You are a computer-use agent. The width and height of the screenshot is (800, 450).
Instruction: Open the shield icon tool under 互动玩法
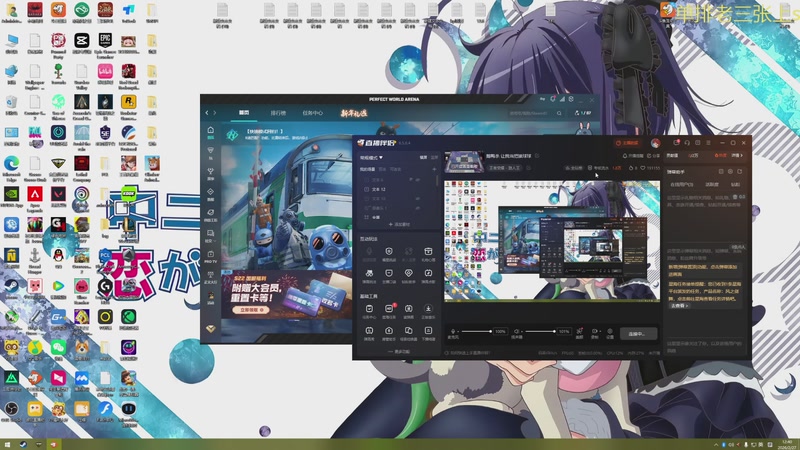389,252
